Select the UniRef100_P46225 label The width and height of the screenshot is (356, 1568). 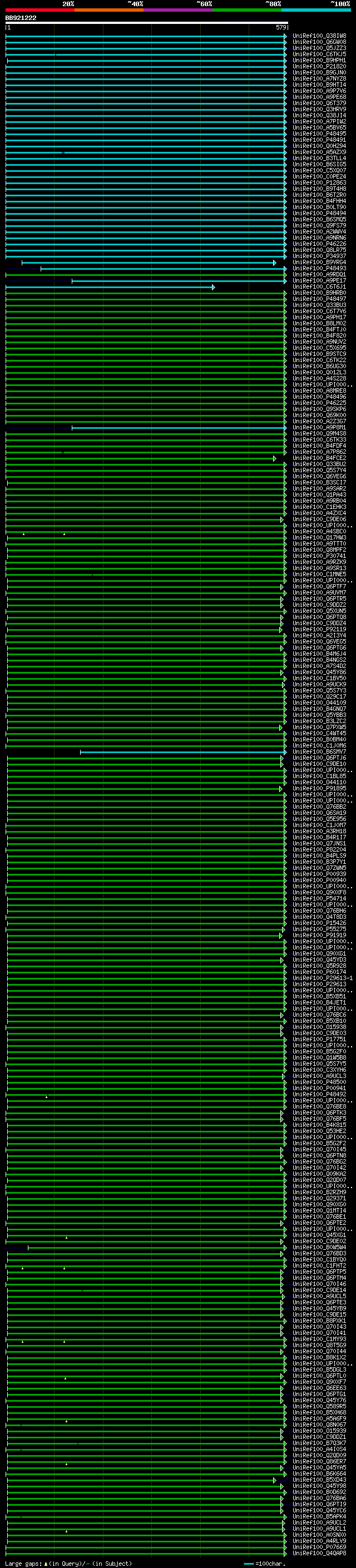click(319, 403)
